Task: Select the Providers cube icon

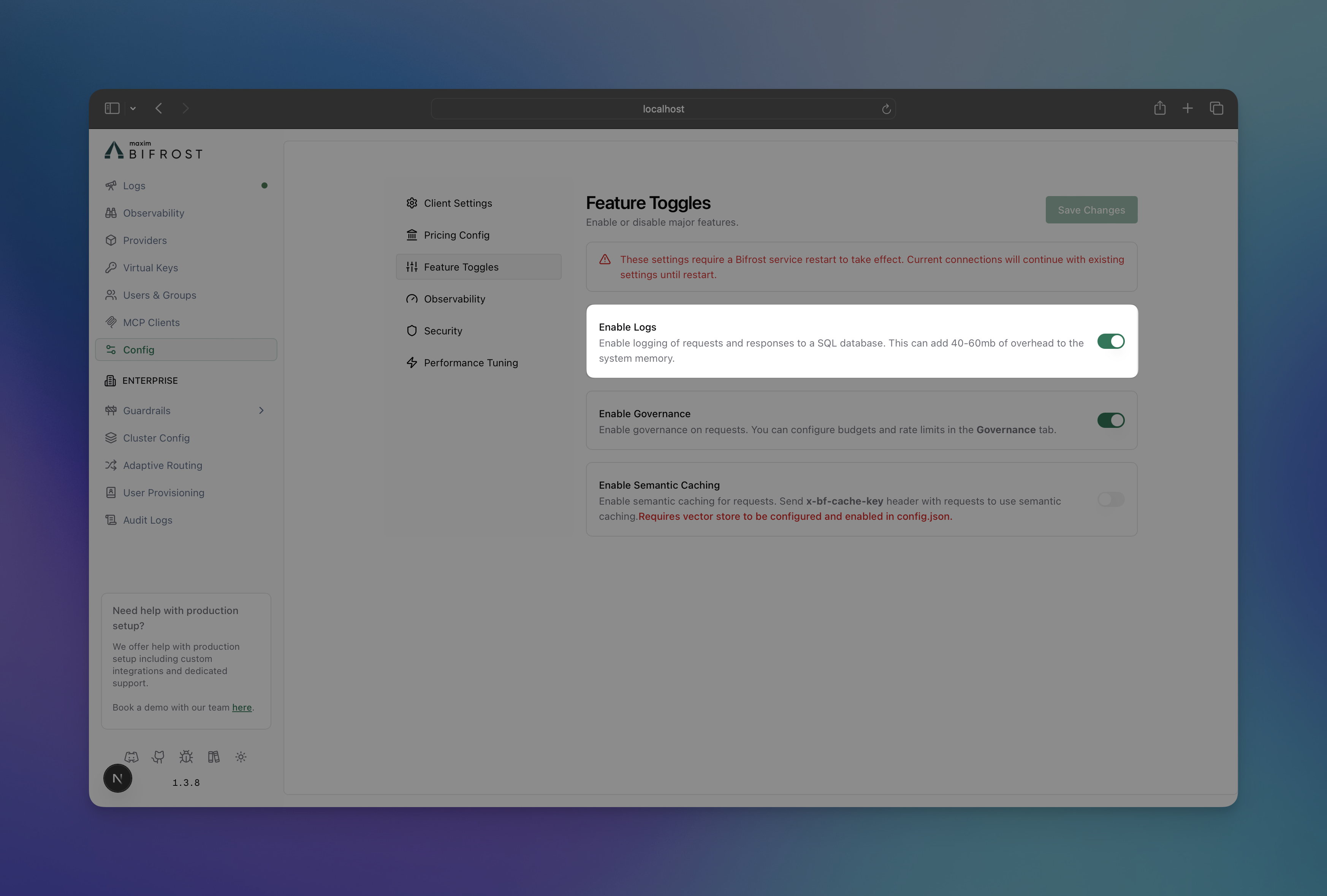Action: (x=112, y=240)
